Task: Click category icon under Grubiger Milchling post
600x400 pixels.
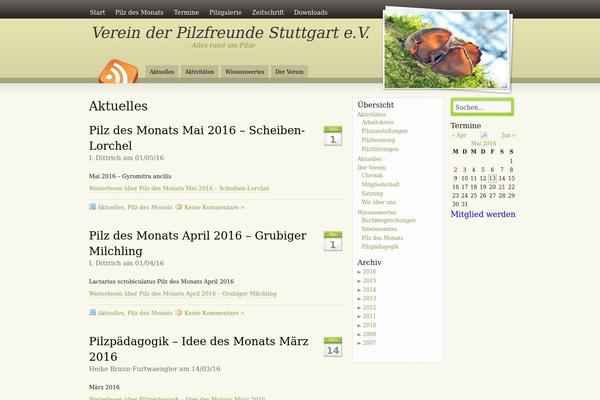Action: coord(92,312)
